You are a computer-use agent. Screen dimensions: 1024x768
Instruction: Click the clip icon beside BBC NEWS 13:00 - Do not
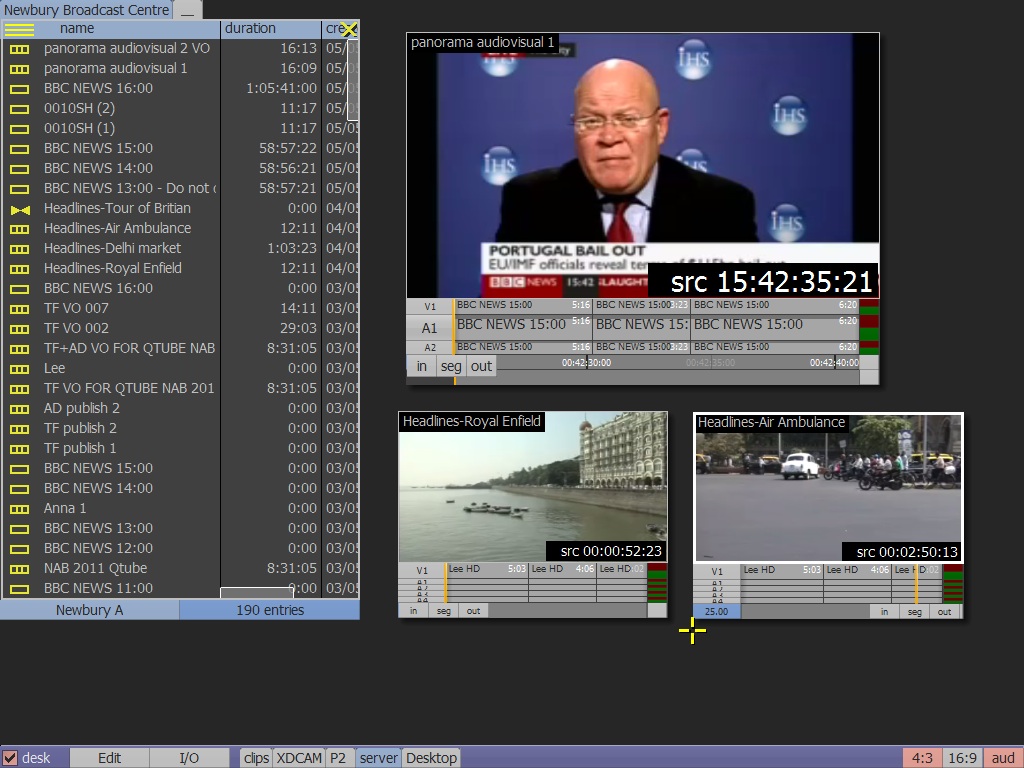pyautogui.click(x=20, y=189)
